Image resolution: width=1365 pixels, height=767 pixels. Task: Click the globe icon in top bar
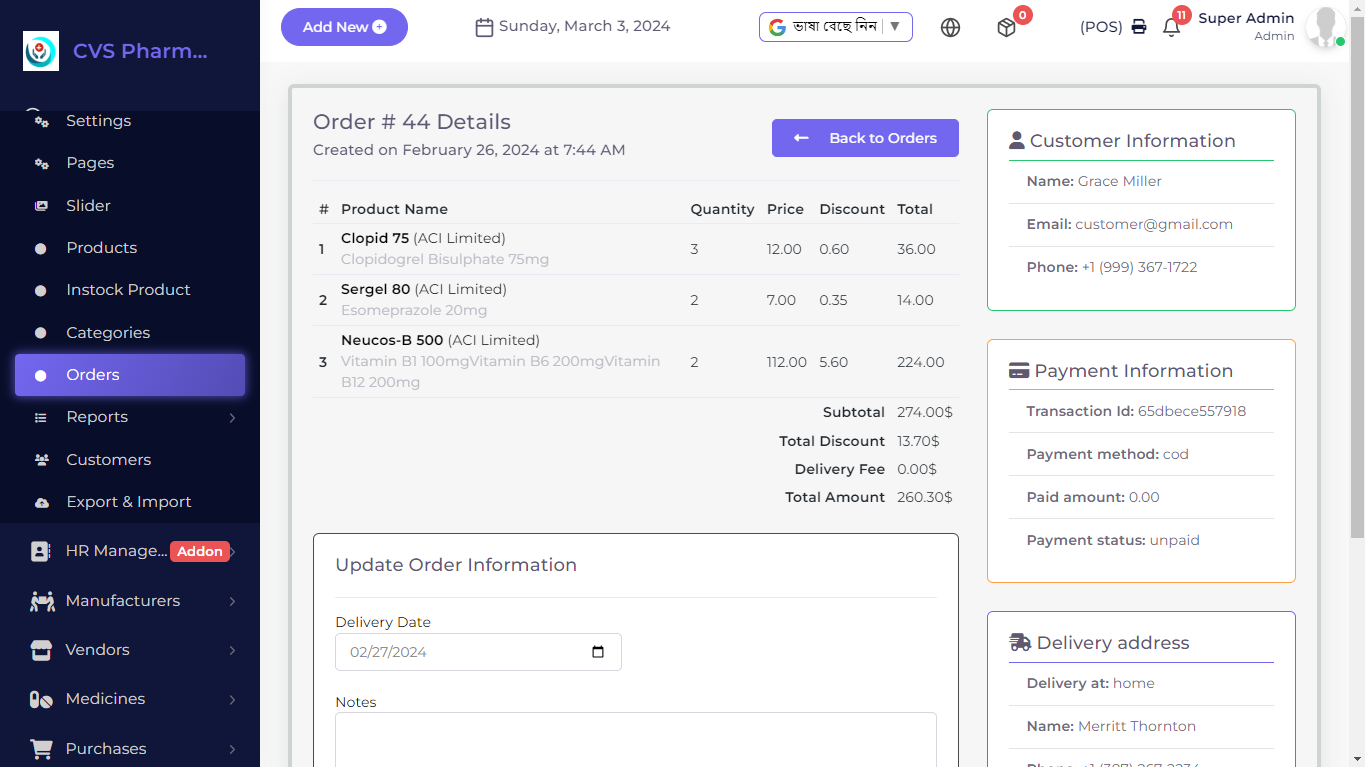click(950, 28)
